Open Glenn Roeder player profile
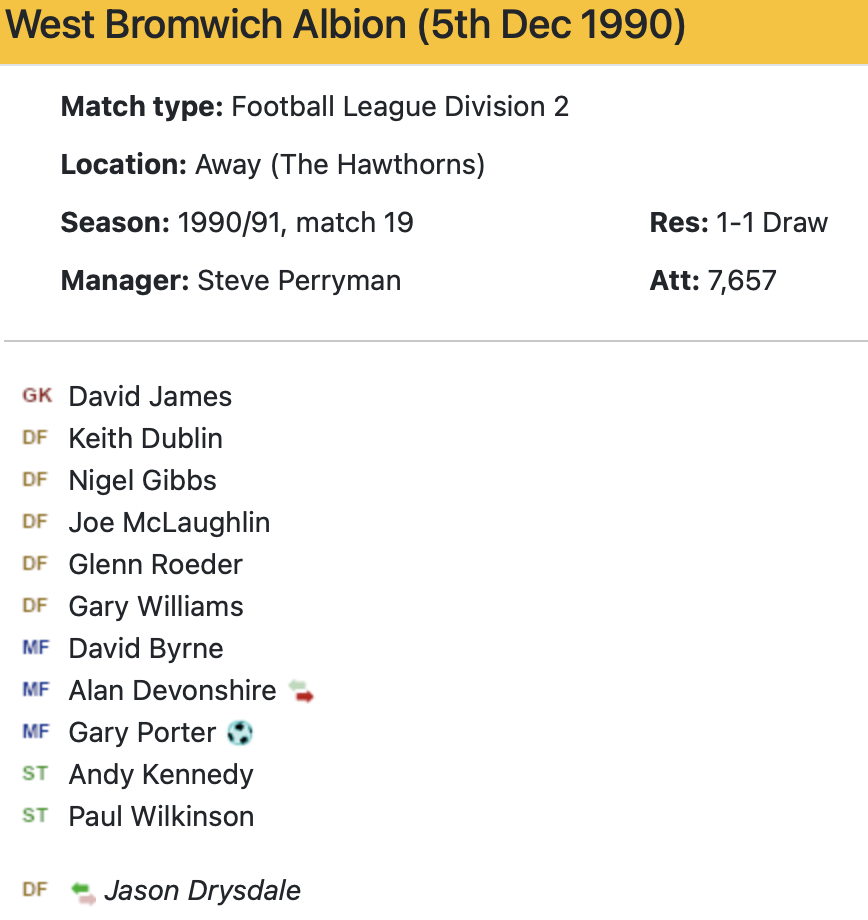The image size is (868, 920). tap(155, 565)
